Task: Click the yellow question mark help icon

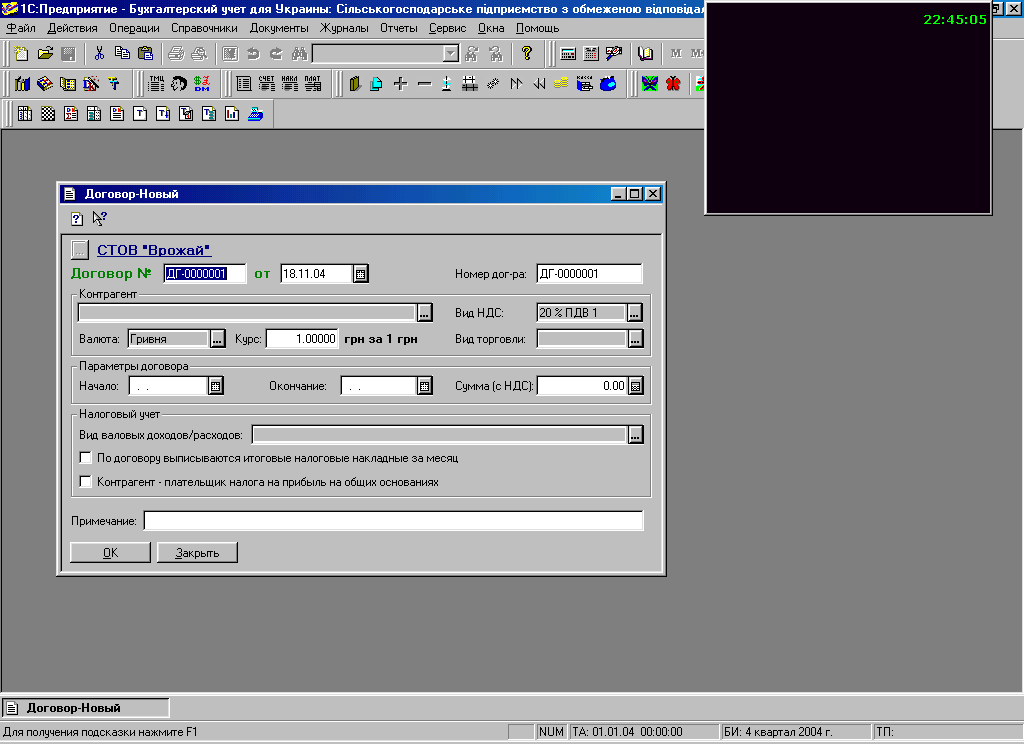Action: click(x=527, y=54)
